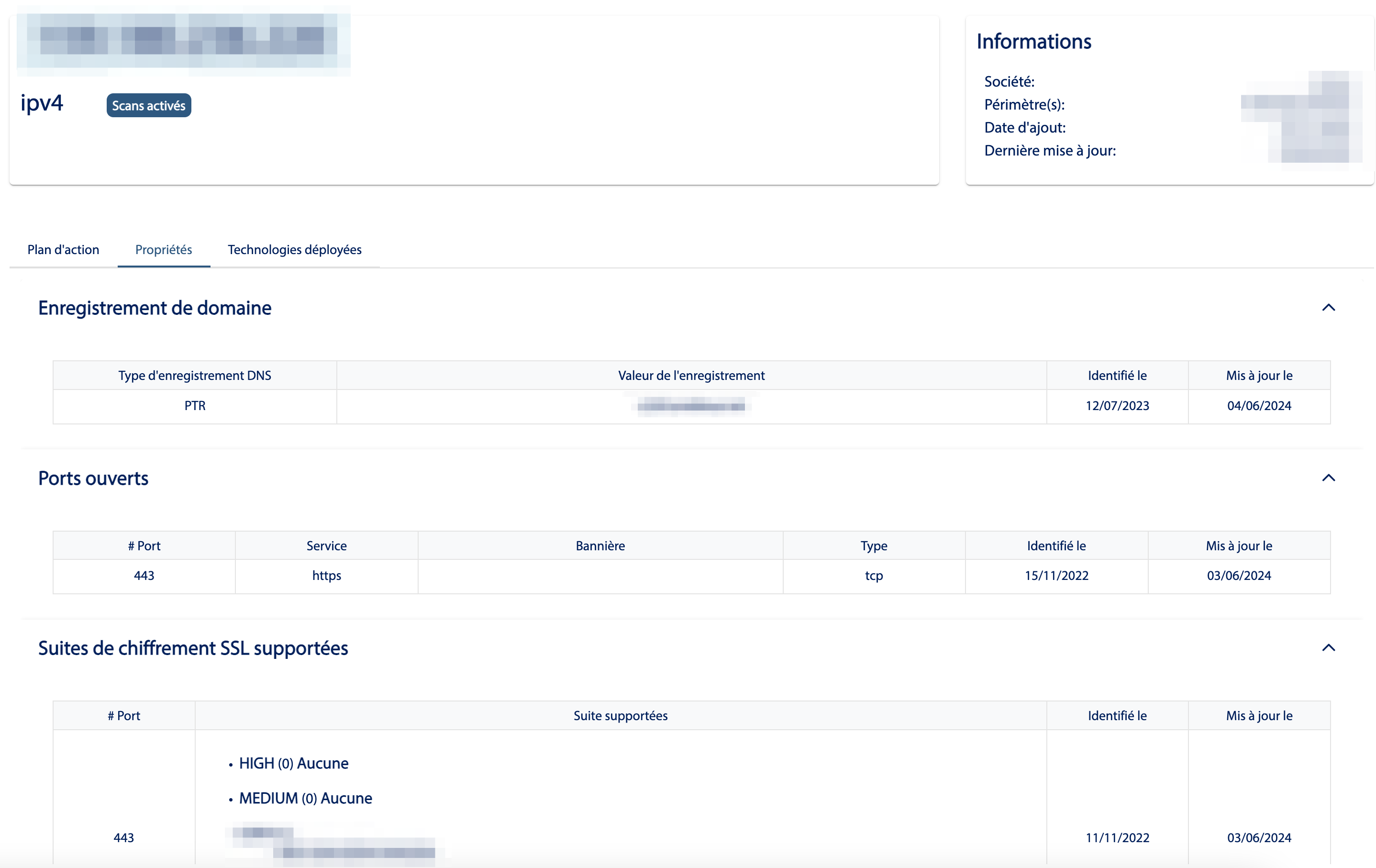Click the Bannière column header
This screenshot has width=1376, height=868.
point(600,545)
